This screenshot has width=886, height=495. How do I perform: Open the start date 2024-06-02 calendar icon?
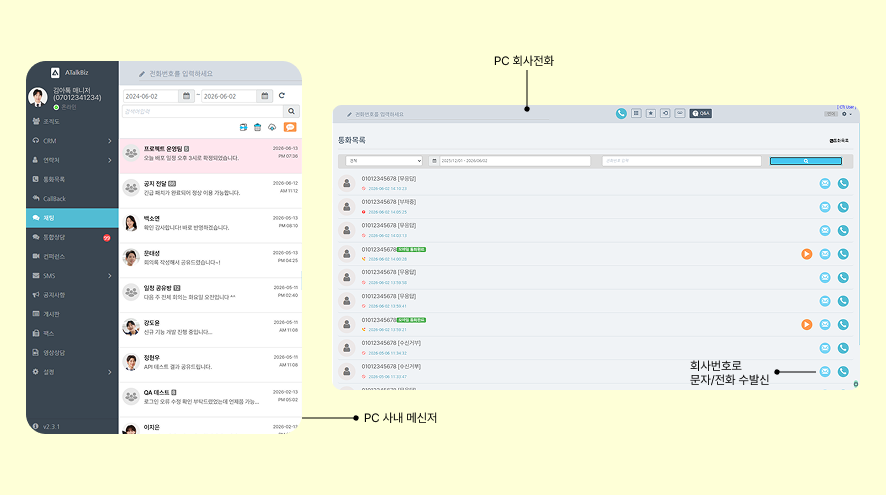click(x=186, y=96)
